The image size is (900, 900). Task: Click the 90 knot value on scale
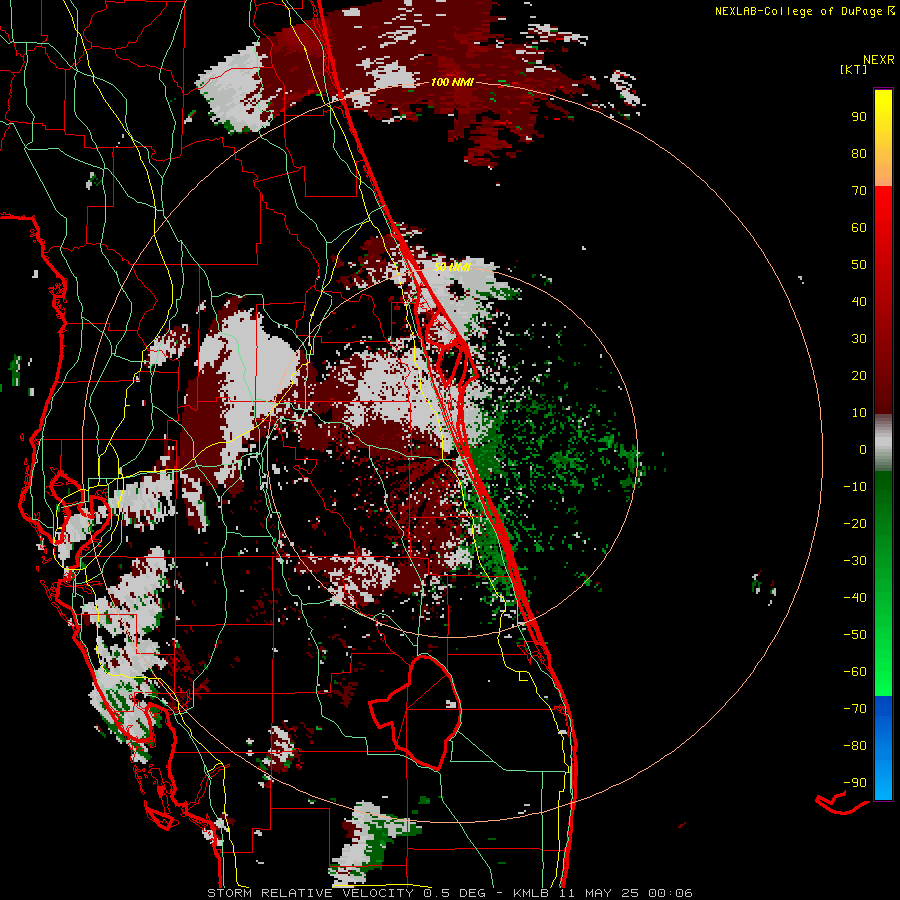point(859,117)
